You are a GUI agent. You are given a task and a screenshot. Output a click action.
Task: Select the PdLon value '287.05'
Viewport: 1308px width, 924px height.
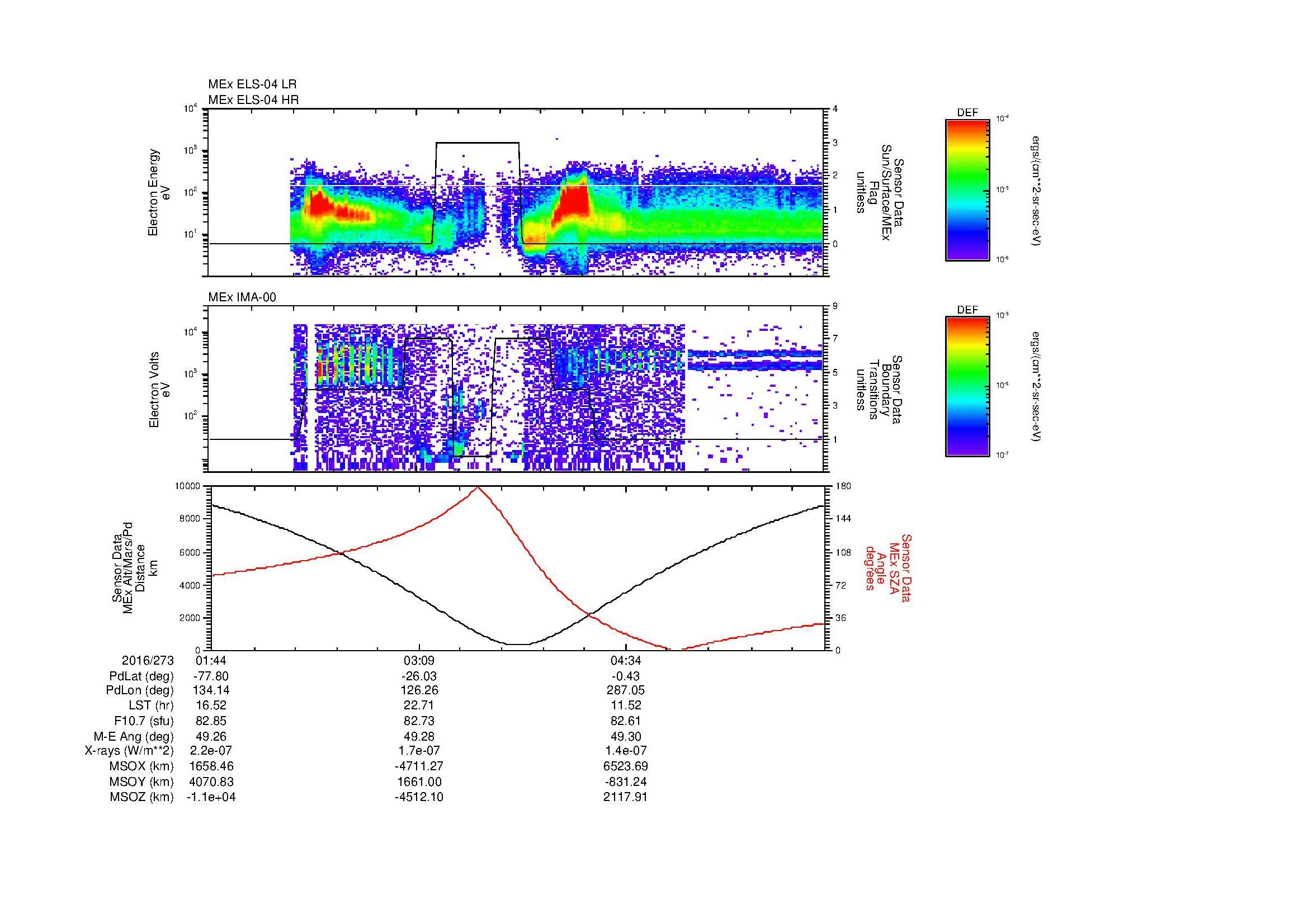coord(626,690)
